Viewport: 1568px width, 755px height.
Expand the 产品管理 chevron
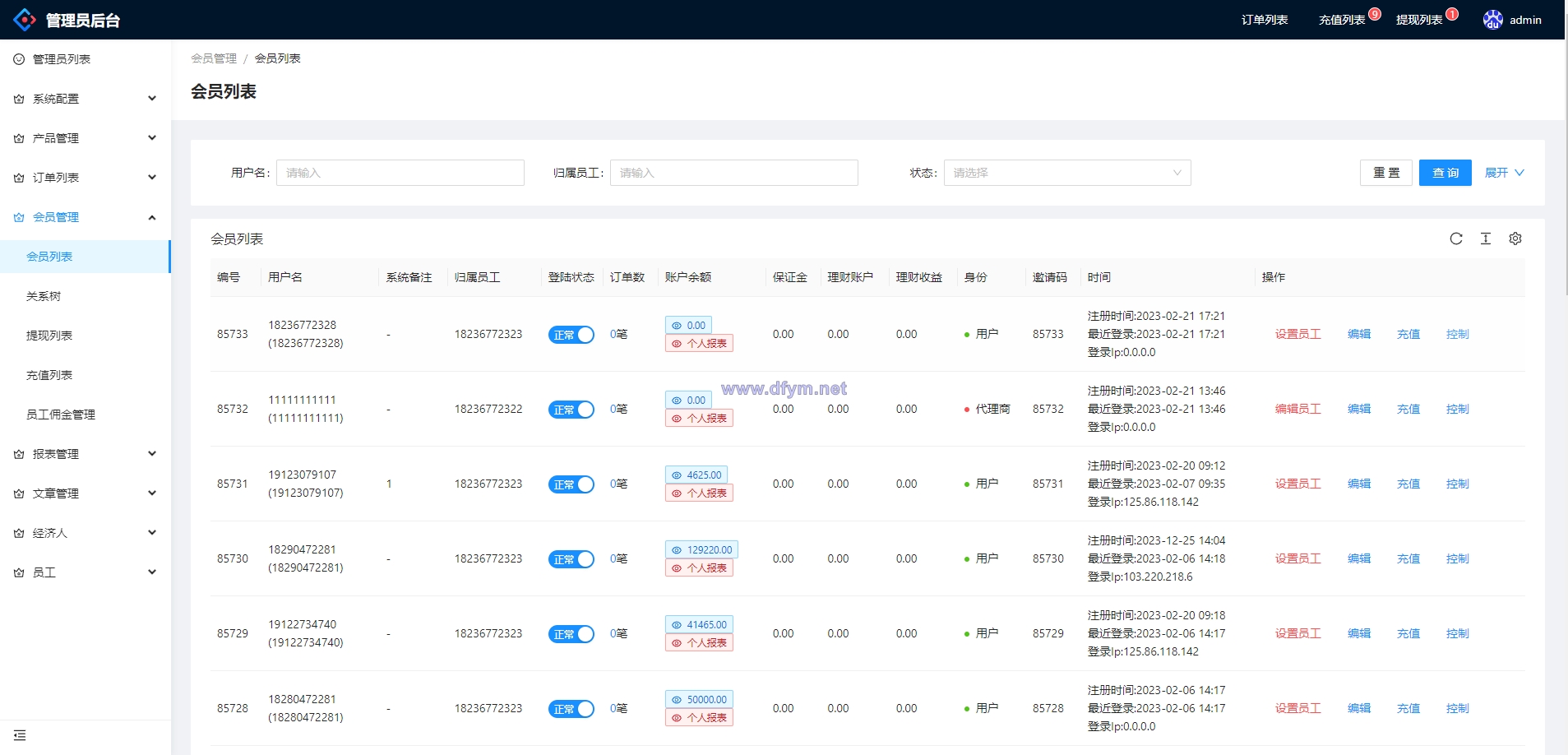click(152, 138)
